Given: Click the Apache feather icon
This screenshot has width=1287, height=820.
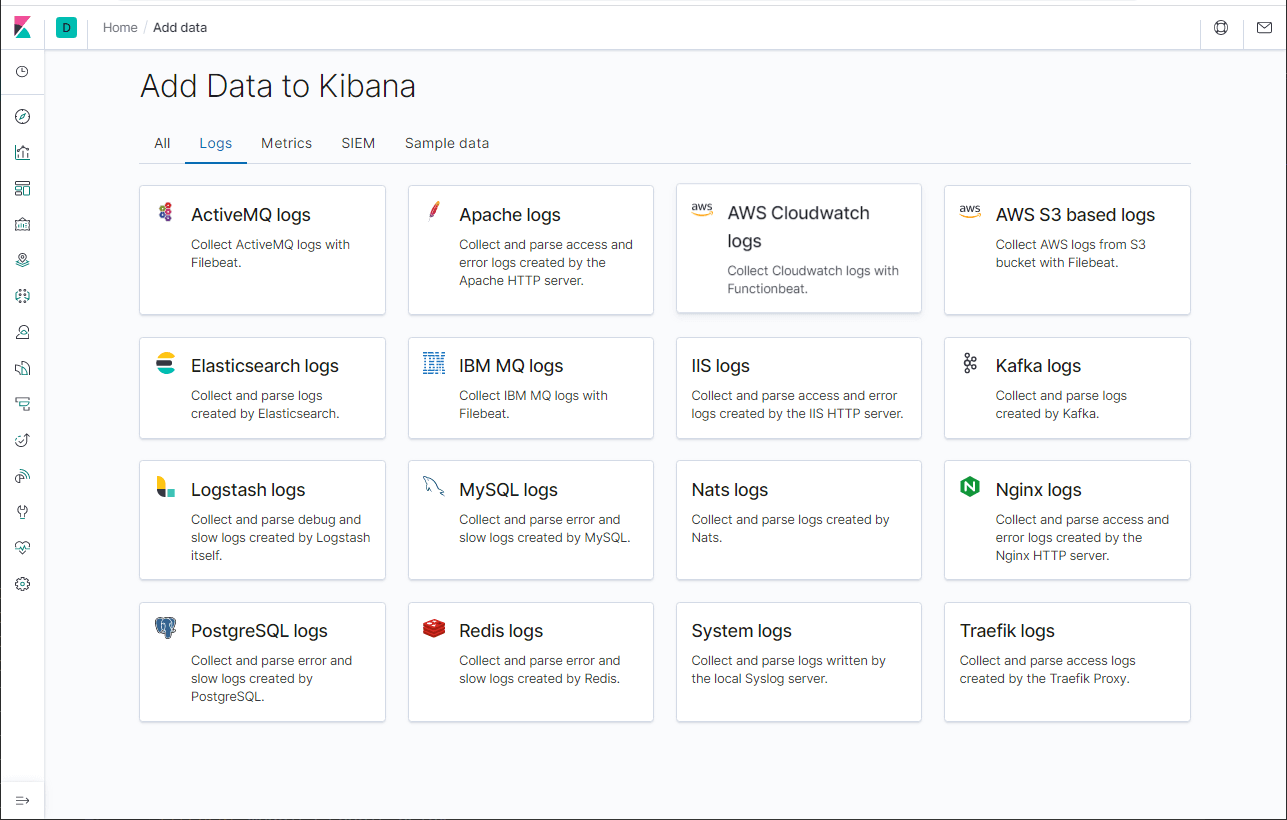Looking at the screenshot, I should 434,210.
